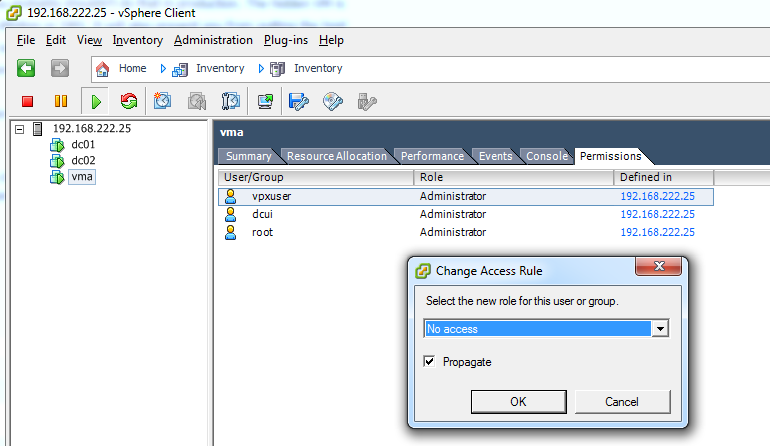This screenshot has height=446, width=770.
Task: Click the vSphere Client title bar icon
Action: point(14,13)
